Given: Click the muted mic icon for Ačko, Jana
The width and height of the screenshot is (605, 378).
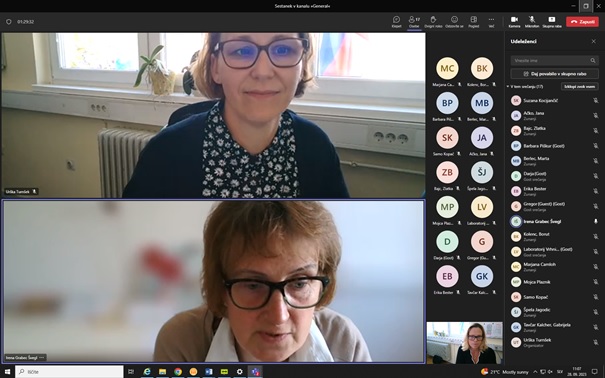Looking at the screenshot, I should 595,116.
